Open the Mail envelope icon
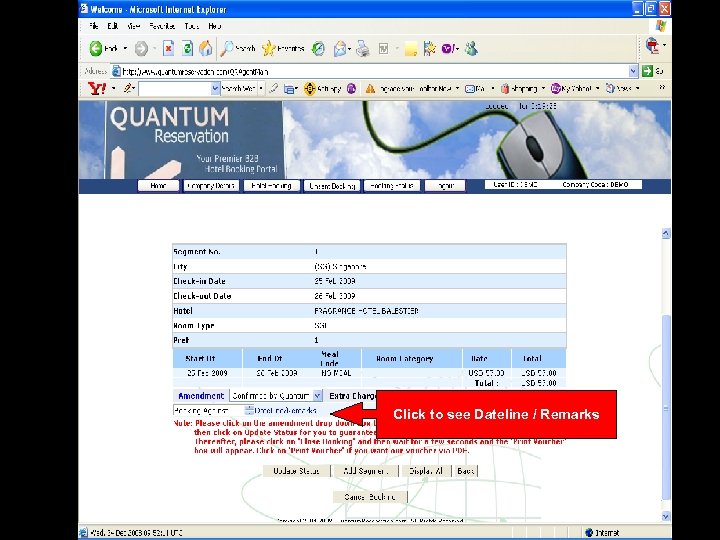Screen dimensions: 720x540 pos(340,48)
